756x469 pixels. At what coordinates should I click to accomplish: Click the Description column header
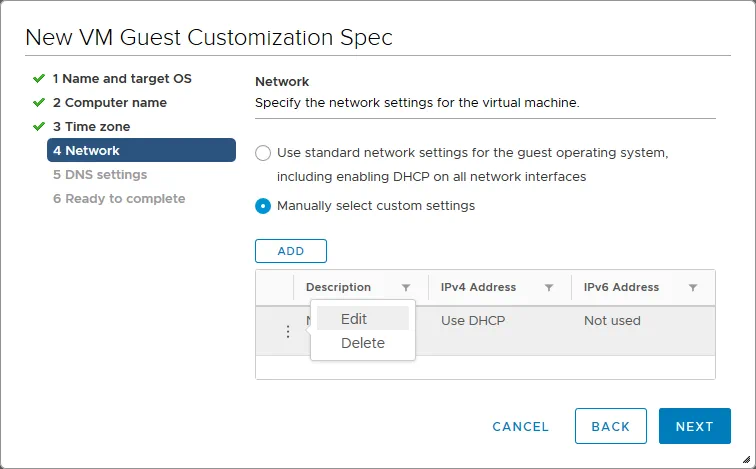point(338,287)
